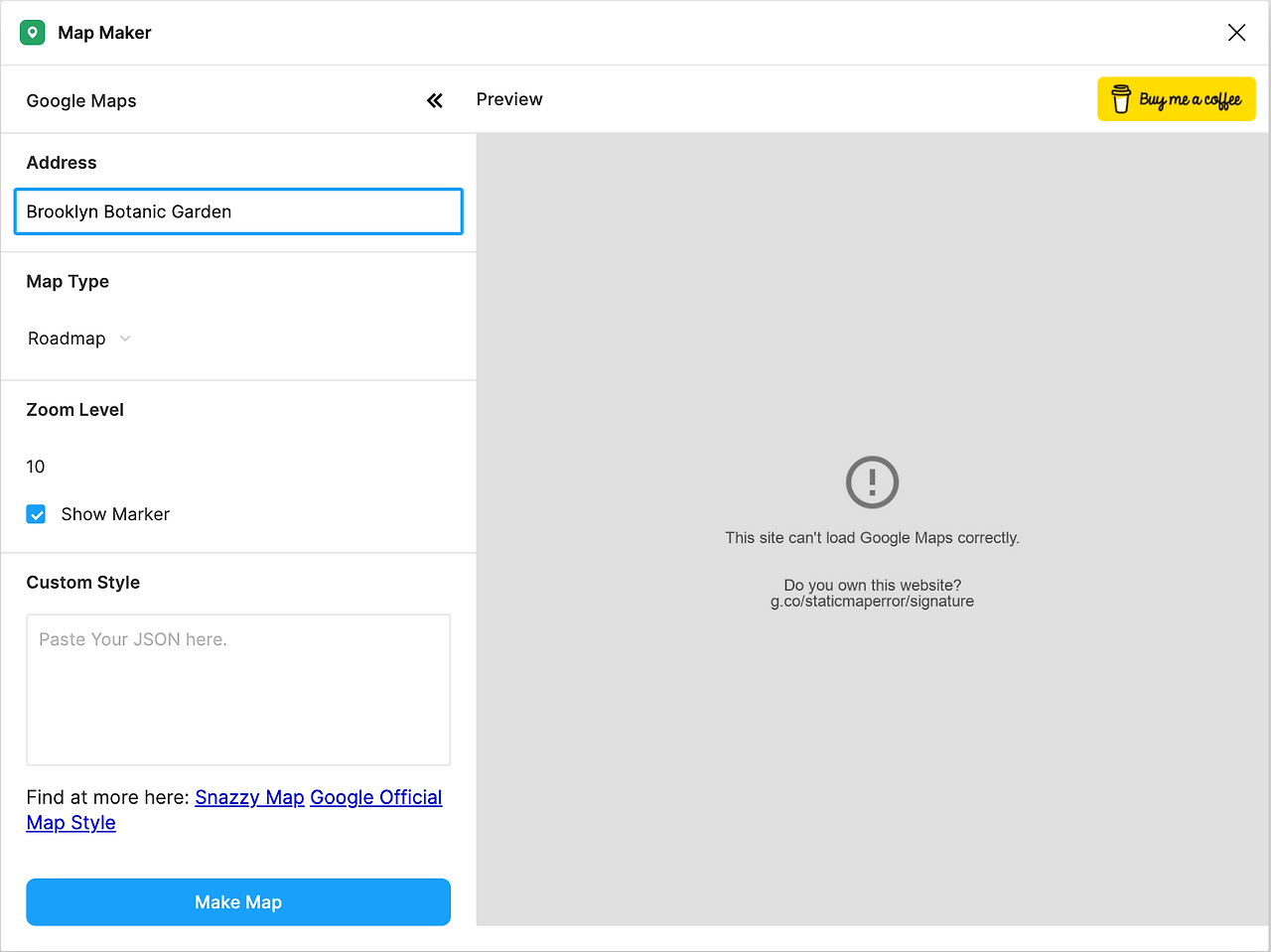Click the Show Marker label
Viewport: 1271px width, 952px height.
click(x=115, y=514)
